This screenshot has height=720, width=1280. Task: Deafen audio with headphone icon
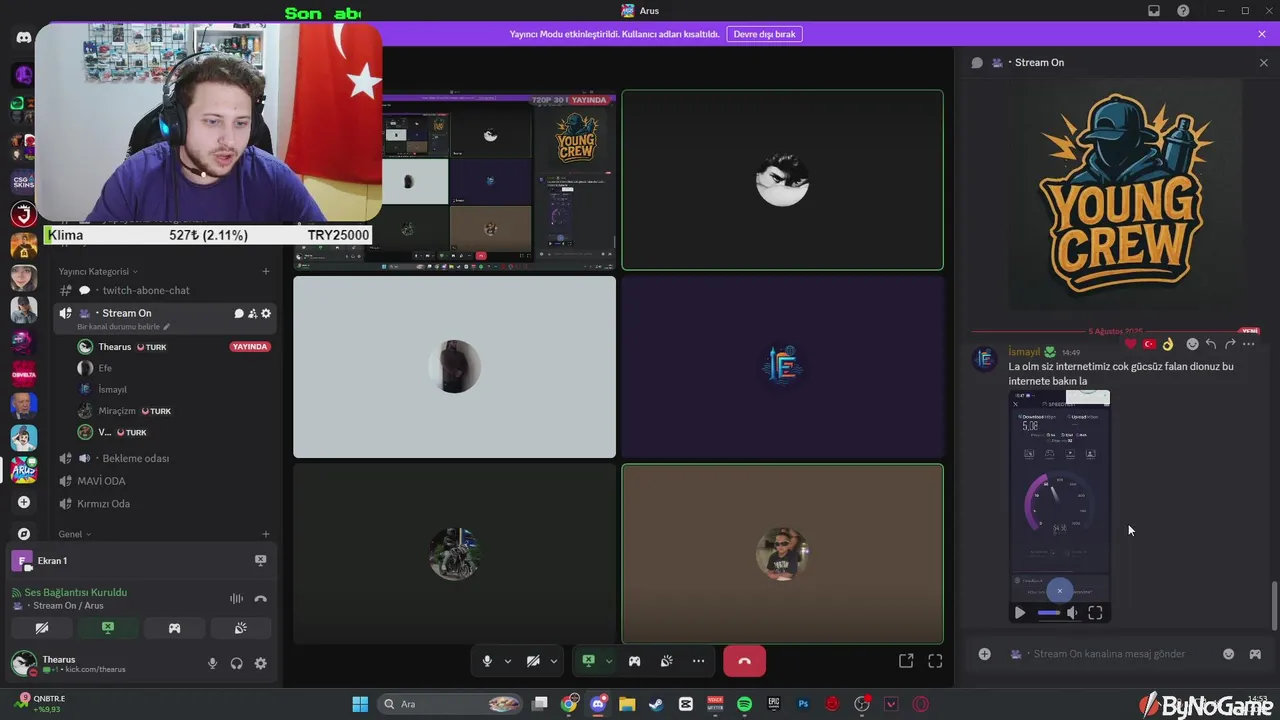tap(236, 663)
